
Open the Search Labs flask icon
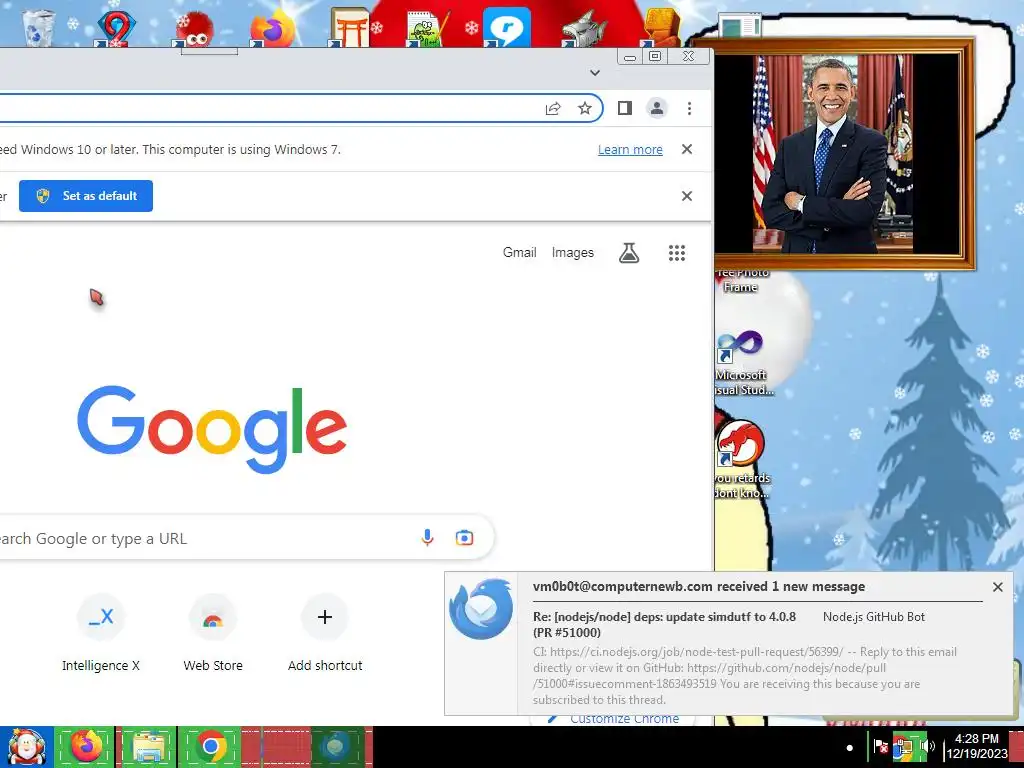pos(629,253)
